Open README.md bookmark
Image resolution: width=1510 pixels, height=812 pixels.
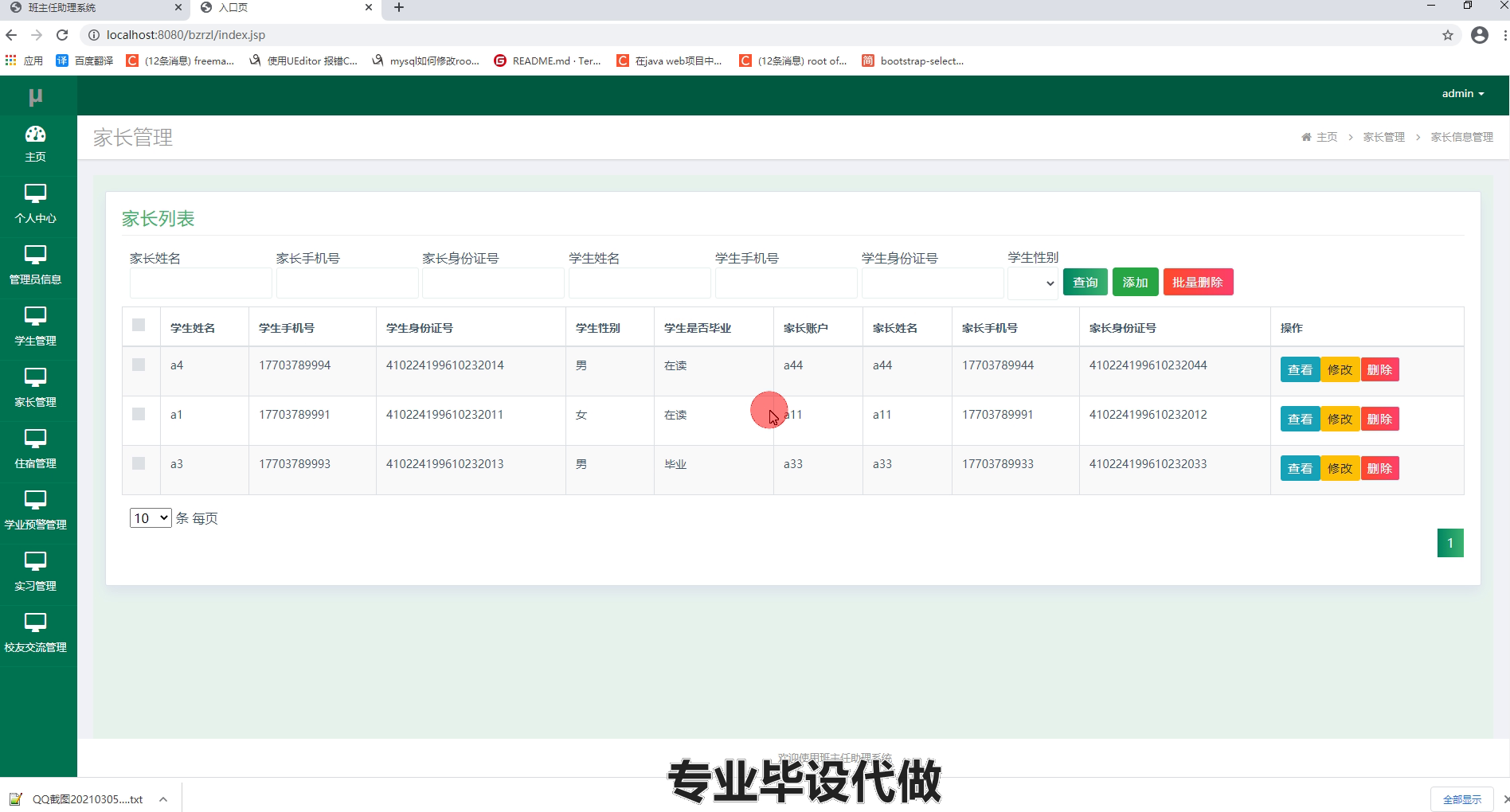548,61
